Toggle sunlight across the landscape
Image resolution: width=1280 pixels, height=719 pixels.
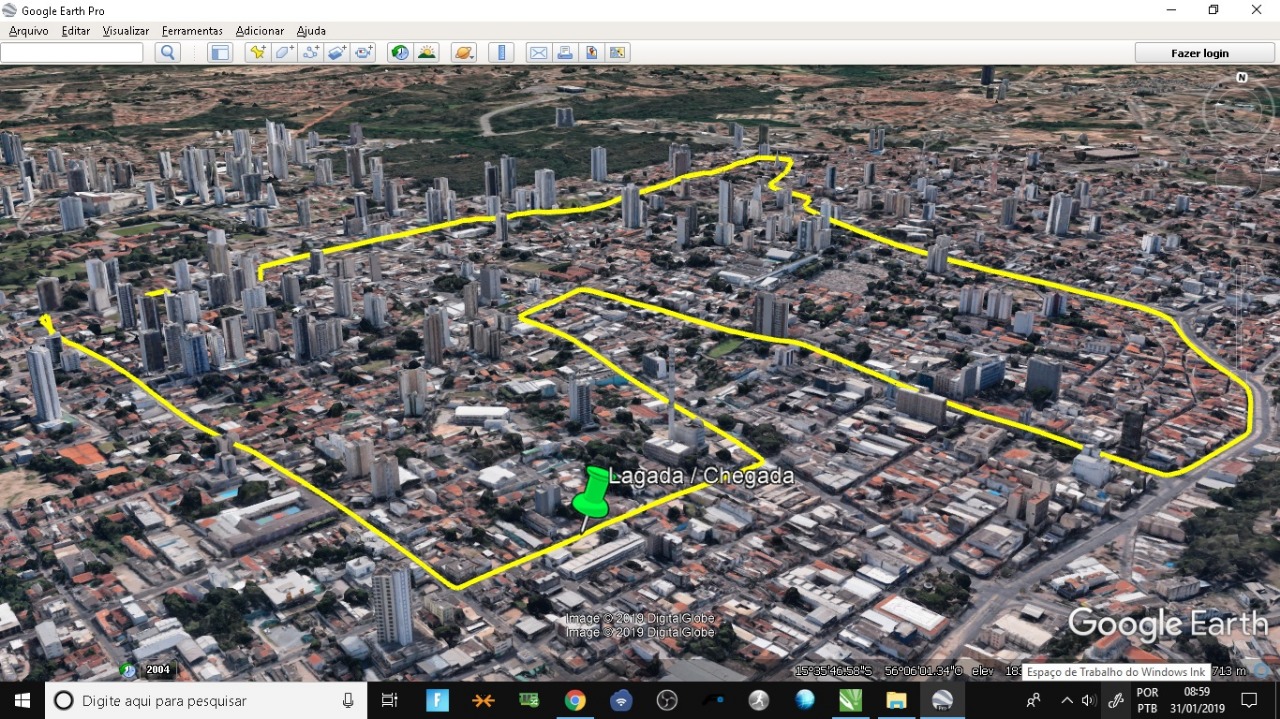[427, 53]
